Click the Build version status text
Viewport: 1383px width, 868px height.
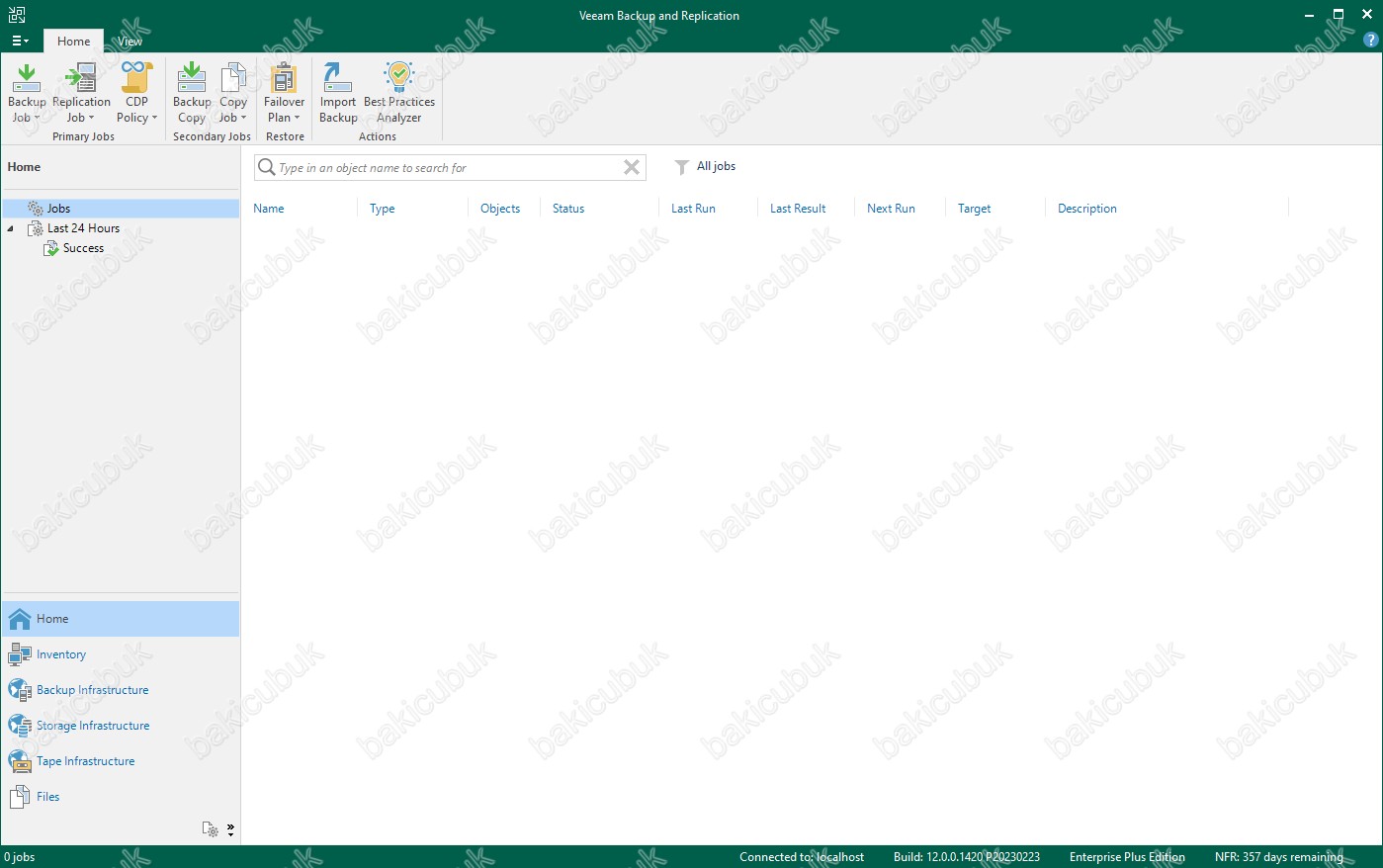pyautogui.click(x=967, y=857)
